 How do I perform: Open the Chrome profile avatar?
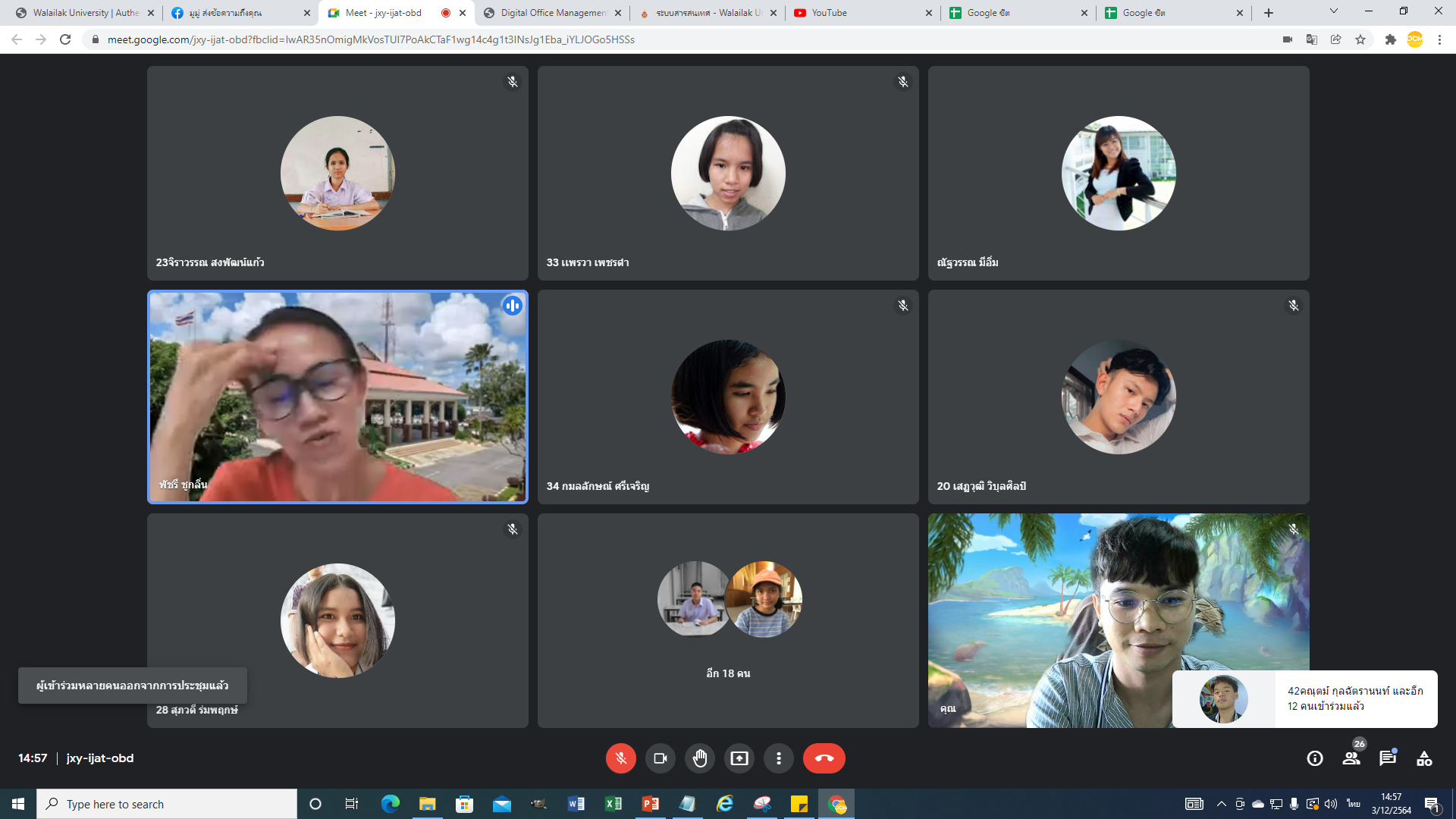[1415, 39]
